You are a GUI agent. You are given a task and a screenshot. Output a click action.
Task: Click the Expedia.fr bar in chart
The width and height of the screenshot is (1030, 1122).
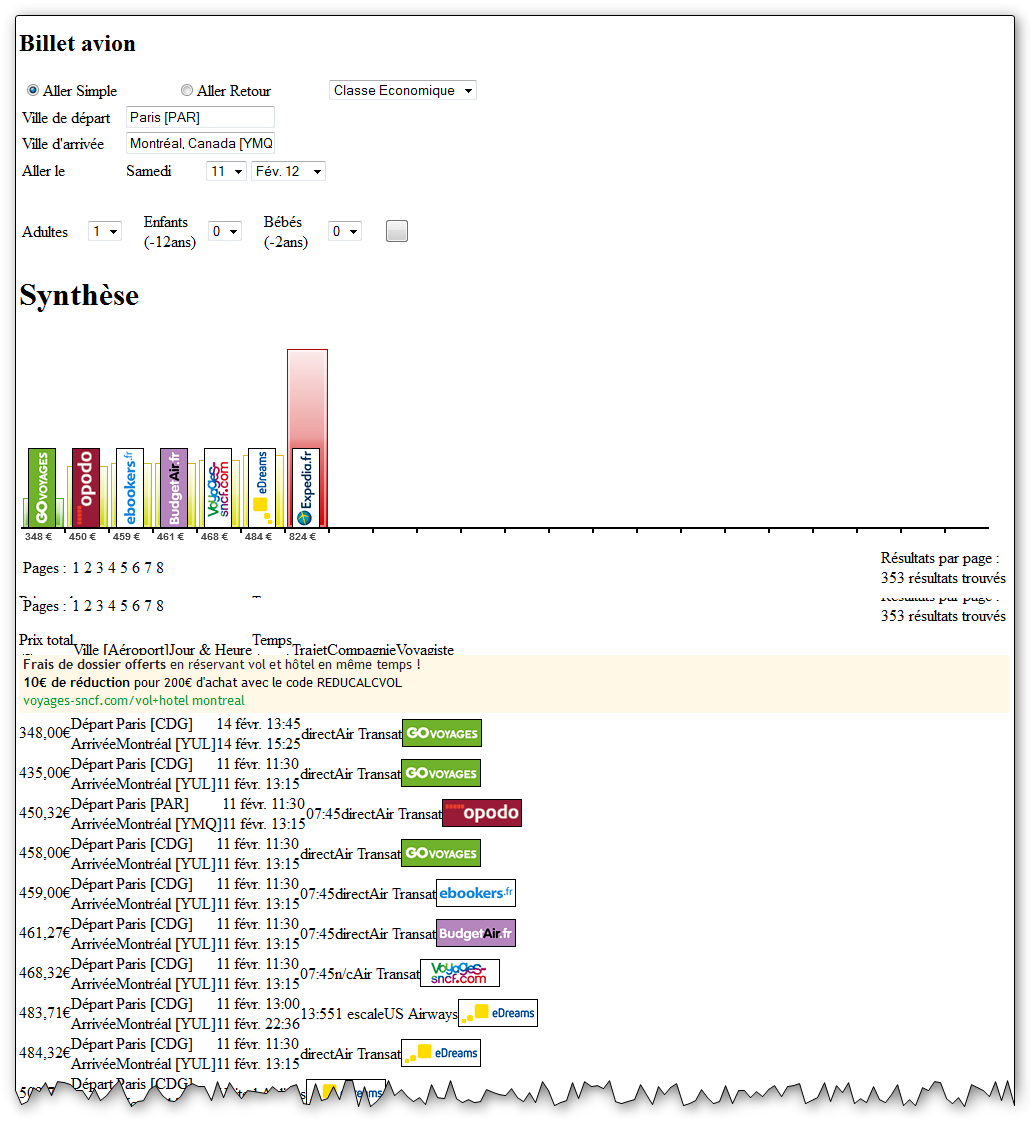(x=306, y=487)
